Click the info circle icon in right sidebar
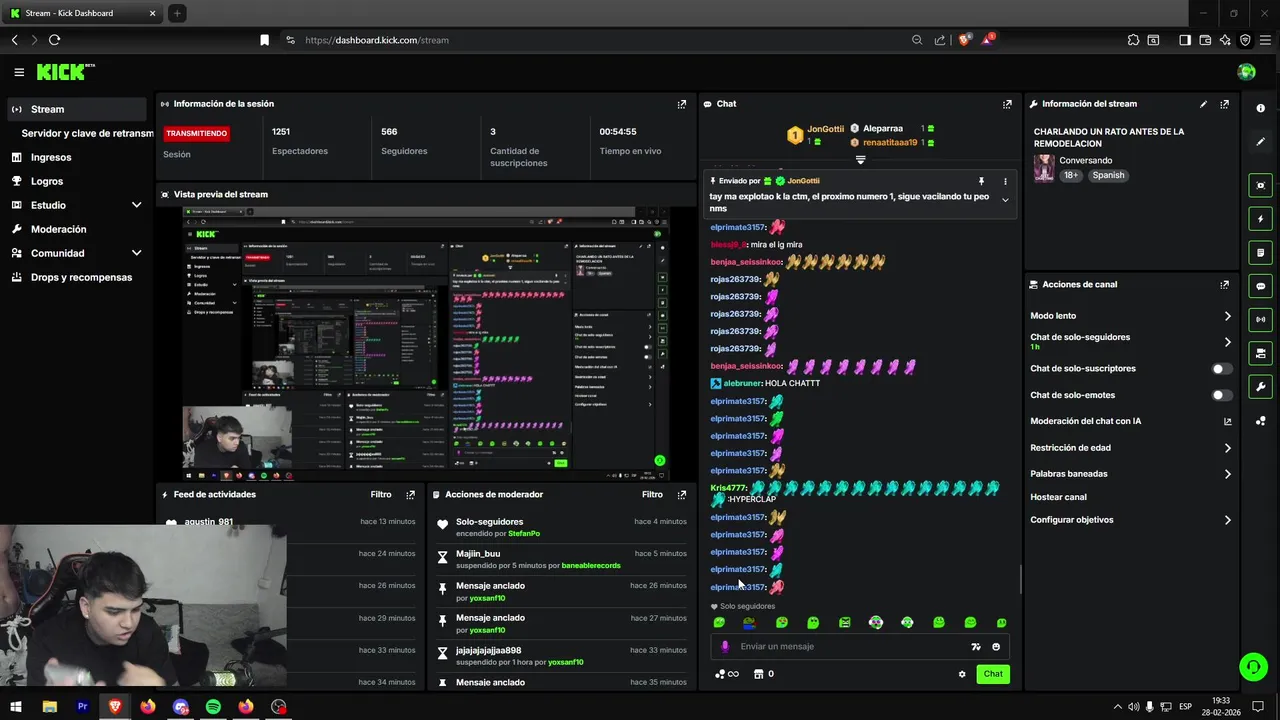Viewport: 1280px width, 720px height. 1260,108
